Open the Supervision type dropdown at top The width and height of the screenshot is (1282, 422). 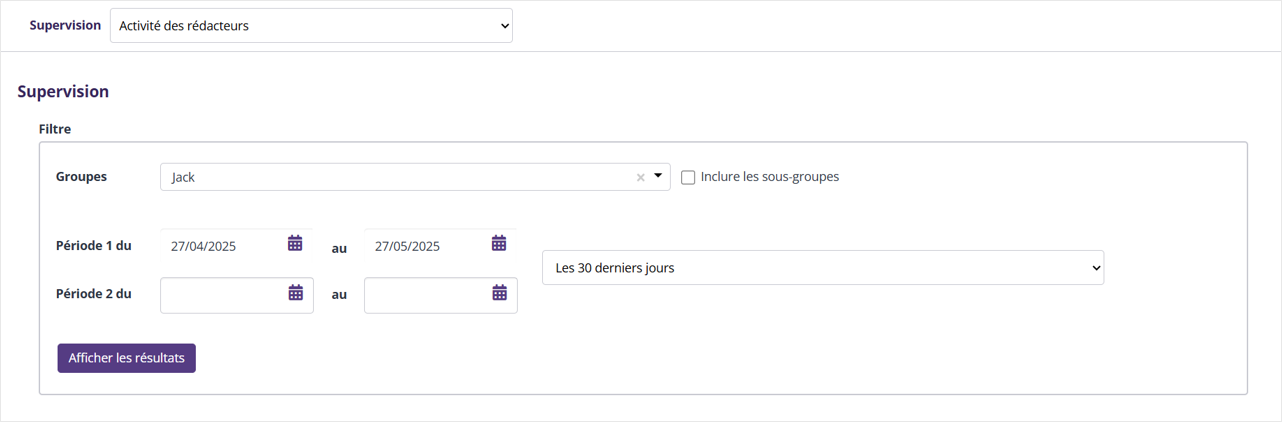coord(311,26)
